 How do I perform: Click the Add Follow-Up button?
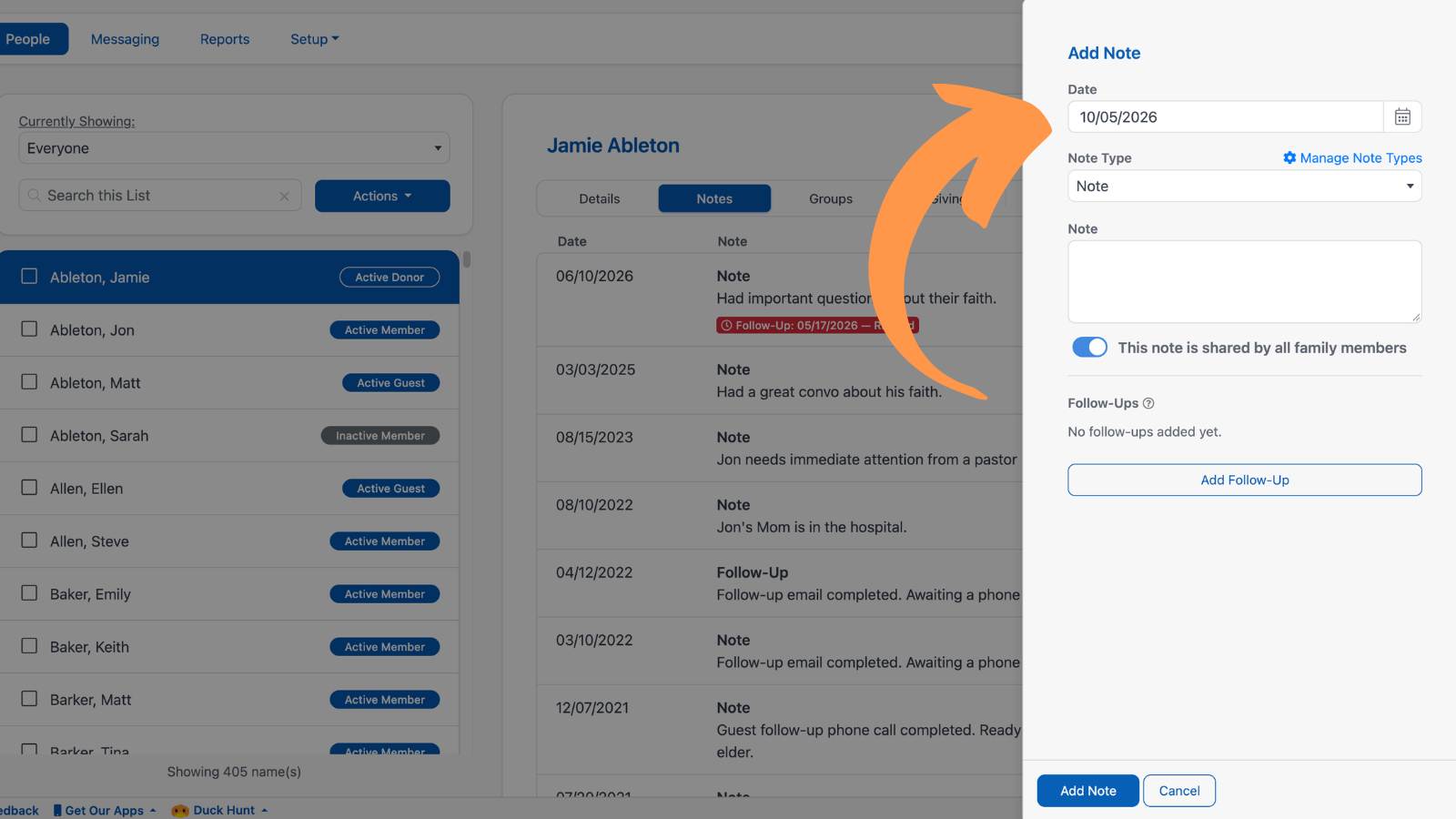[1244, 480]
